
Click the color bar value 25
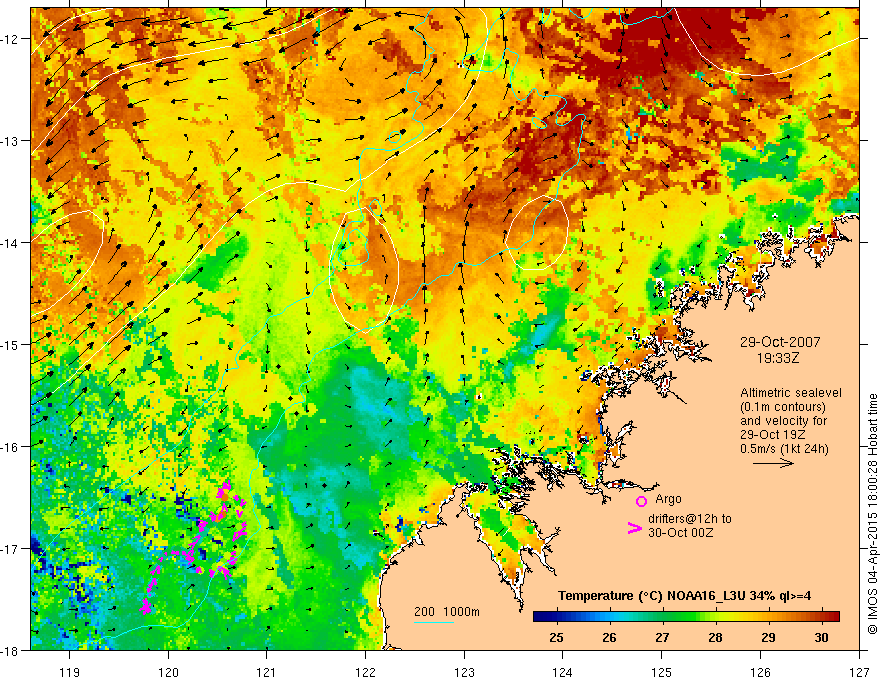(556, 638)
